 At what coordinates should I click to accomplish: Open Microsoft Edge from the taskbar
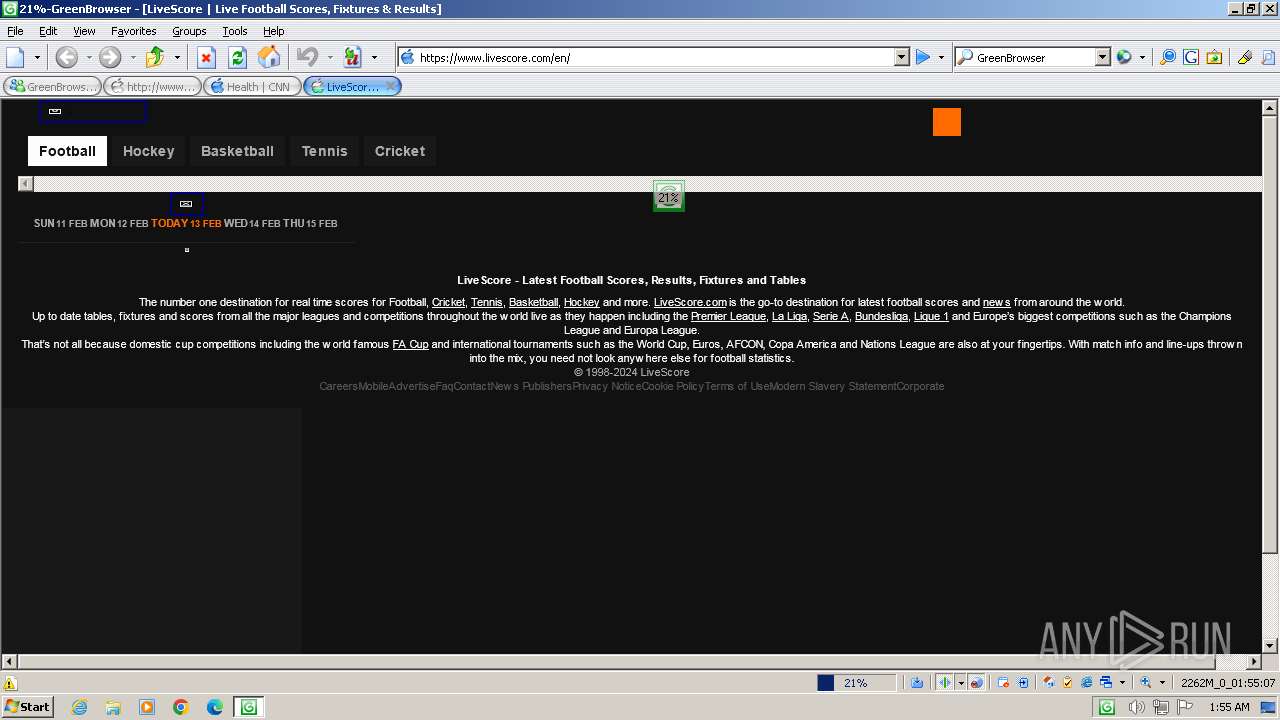coord(215,707)
